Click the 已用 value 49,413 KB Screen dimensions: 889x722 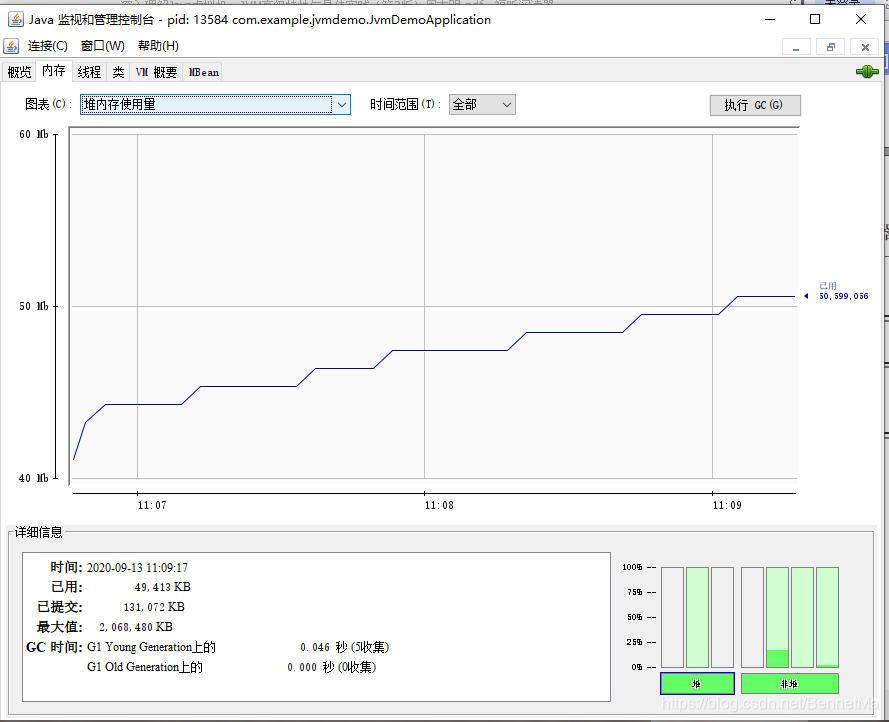coord(162,587)
